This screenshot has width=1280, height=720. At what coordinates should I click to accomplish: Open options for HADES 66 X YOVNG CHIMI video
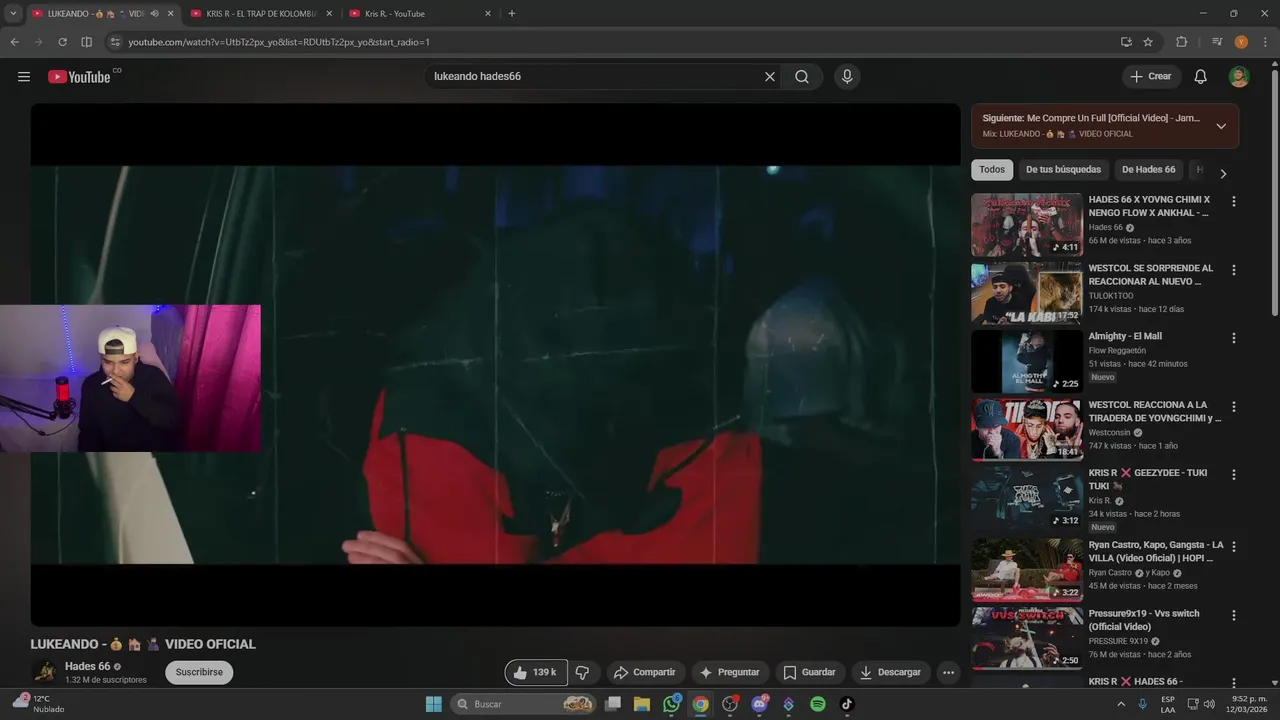coord(1233,201)
